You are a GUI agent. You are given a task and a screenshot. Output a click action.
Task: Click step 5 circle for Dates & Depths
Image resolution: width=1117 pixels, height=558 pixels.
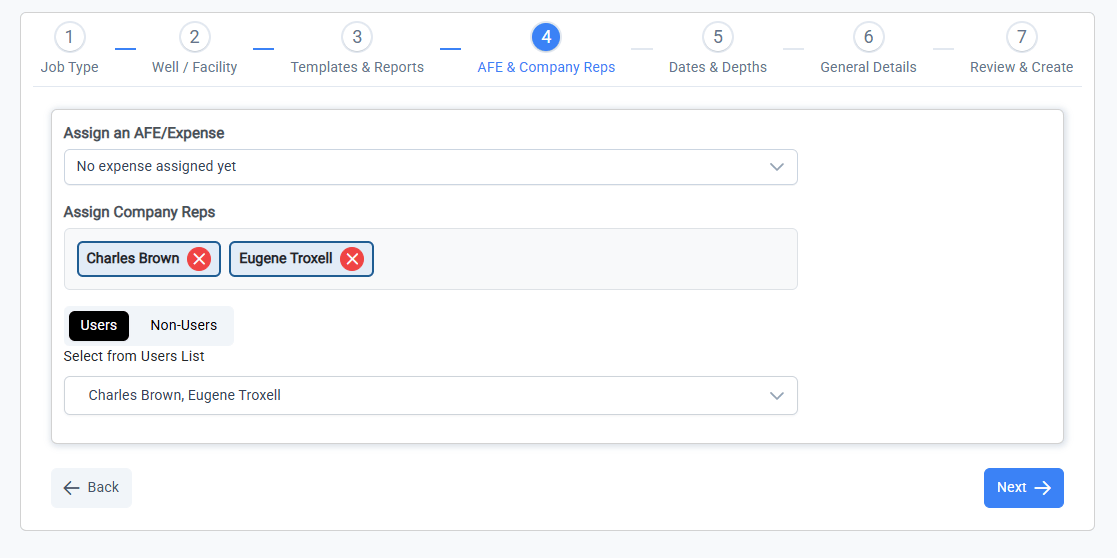718,37
